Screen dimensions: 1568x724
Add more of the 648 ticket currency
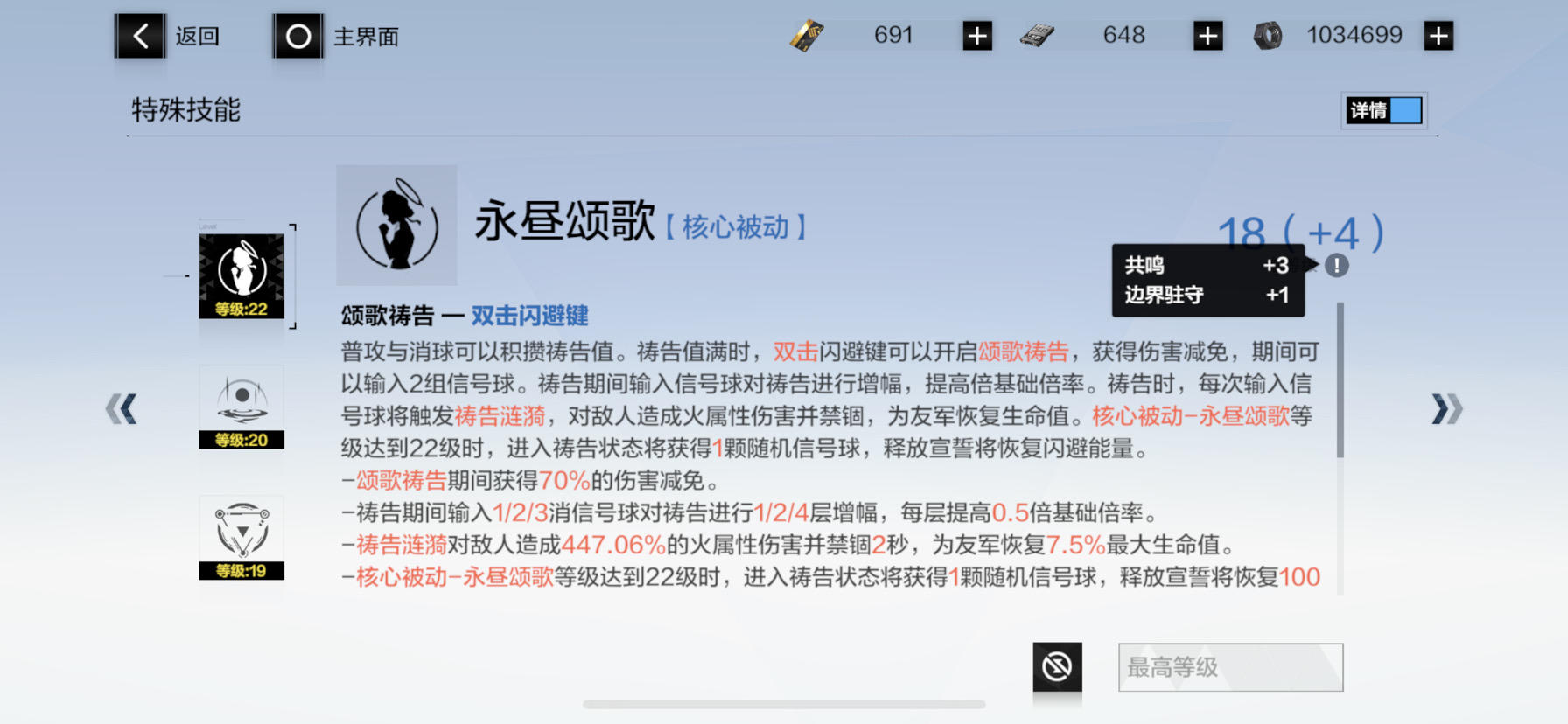(x=1208, y=36)
